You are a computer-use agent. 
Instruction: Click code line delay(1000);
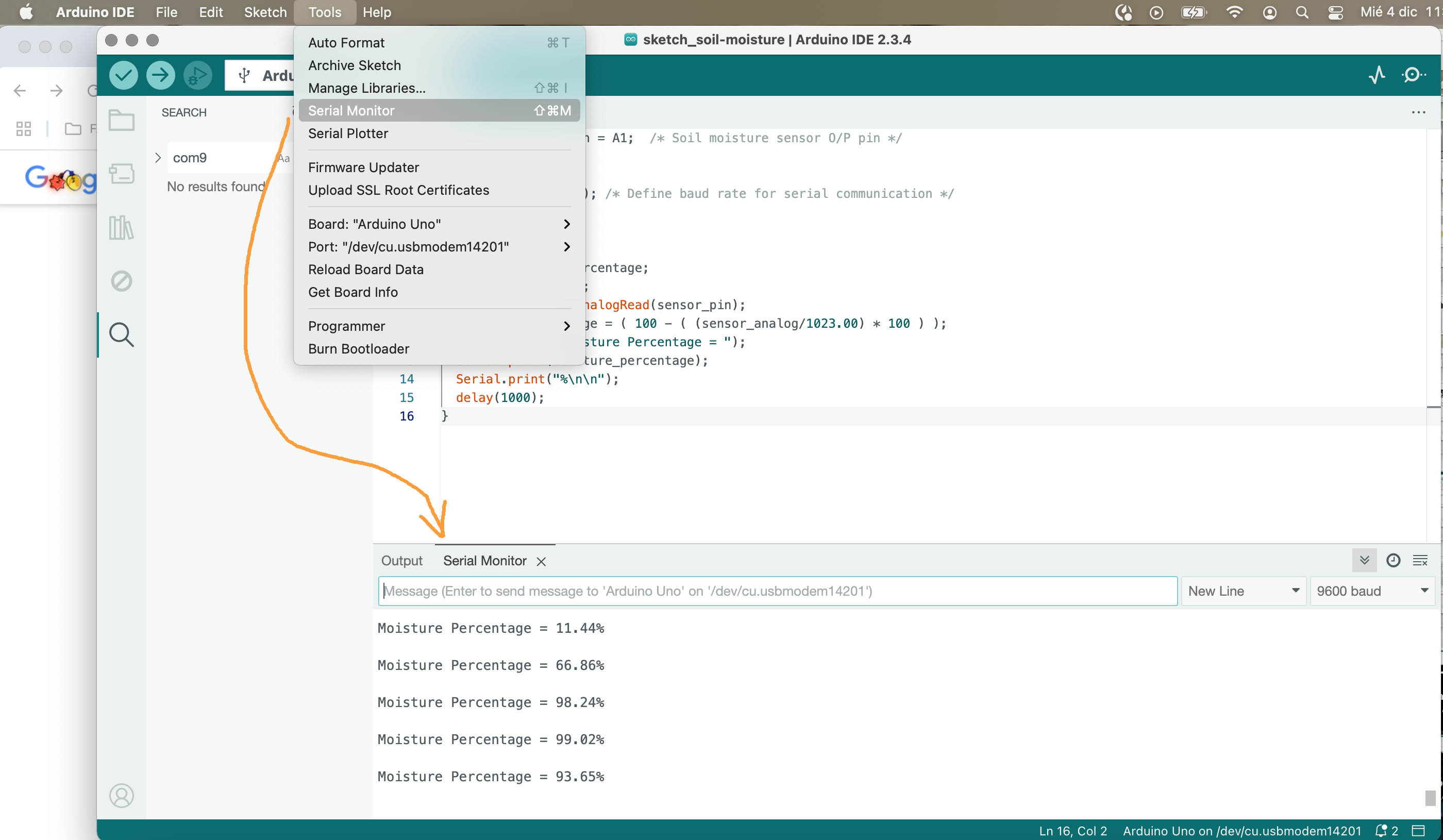coord(499,397)
